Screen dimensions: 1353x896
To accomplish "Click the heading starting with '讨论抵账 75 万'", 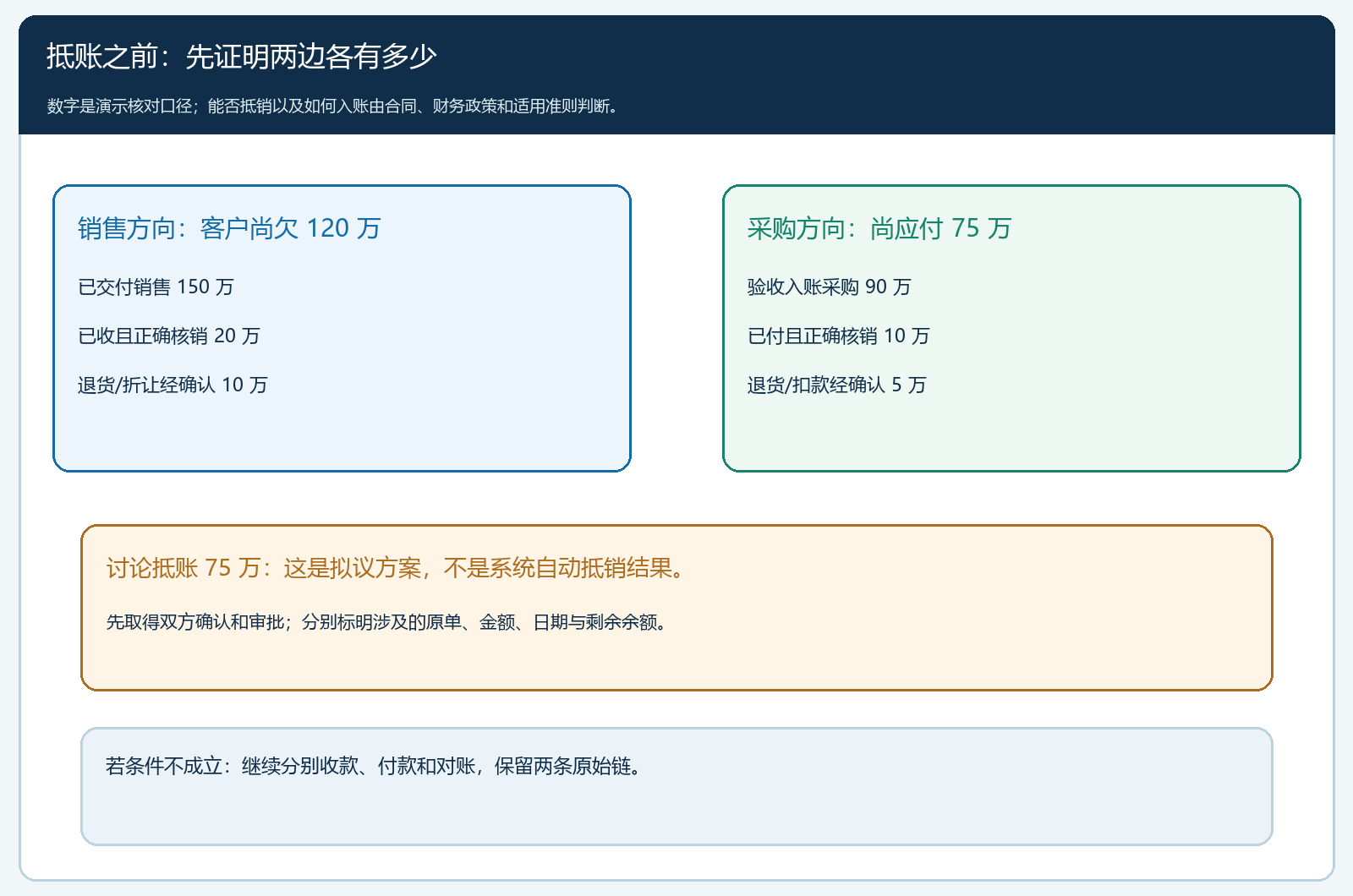I will tap(397, 568).
